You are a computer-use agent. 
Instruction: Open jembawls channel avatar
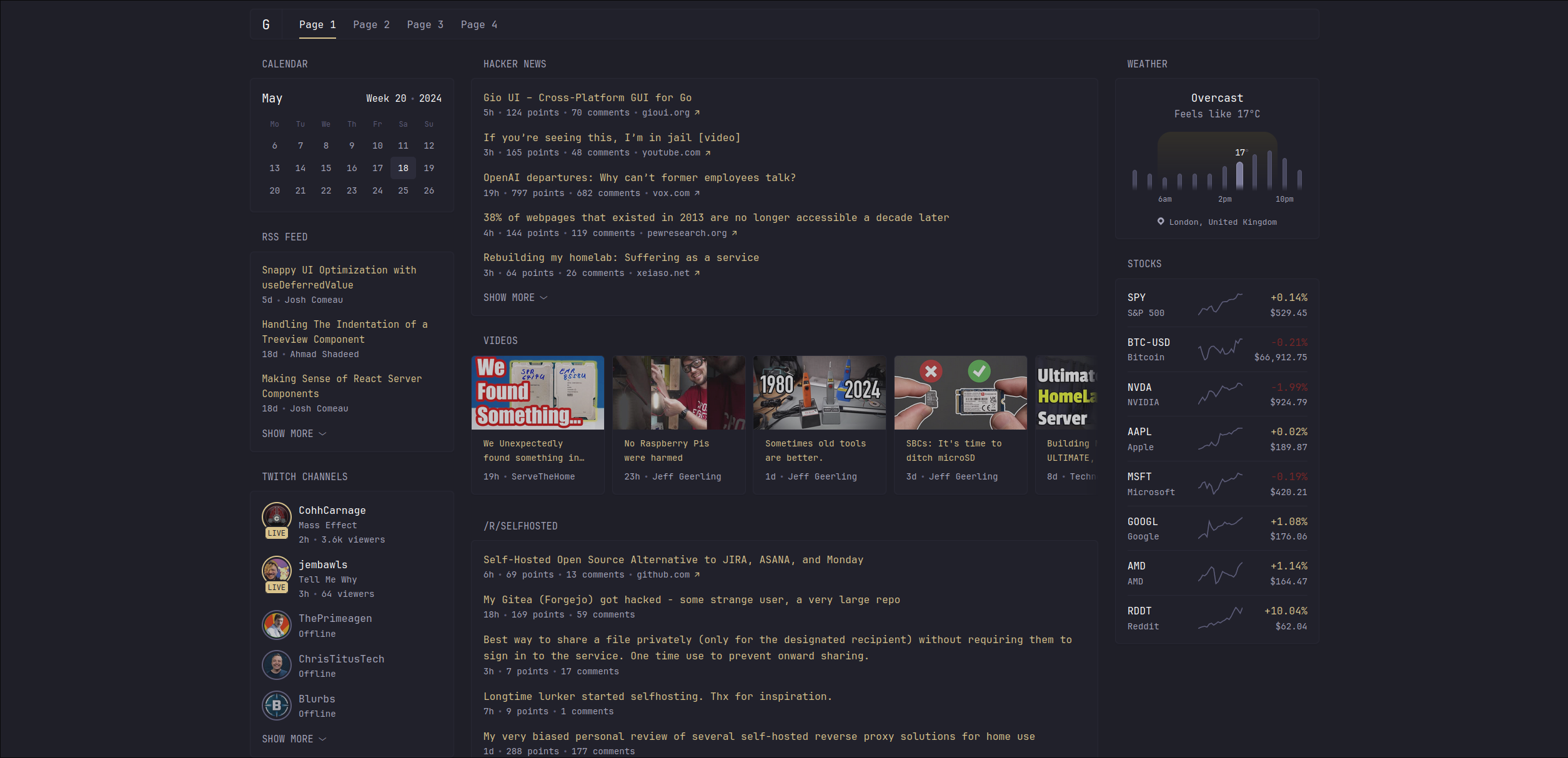[x=276, y=571]
